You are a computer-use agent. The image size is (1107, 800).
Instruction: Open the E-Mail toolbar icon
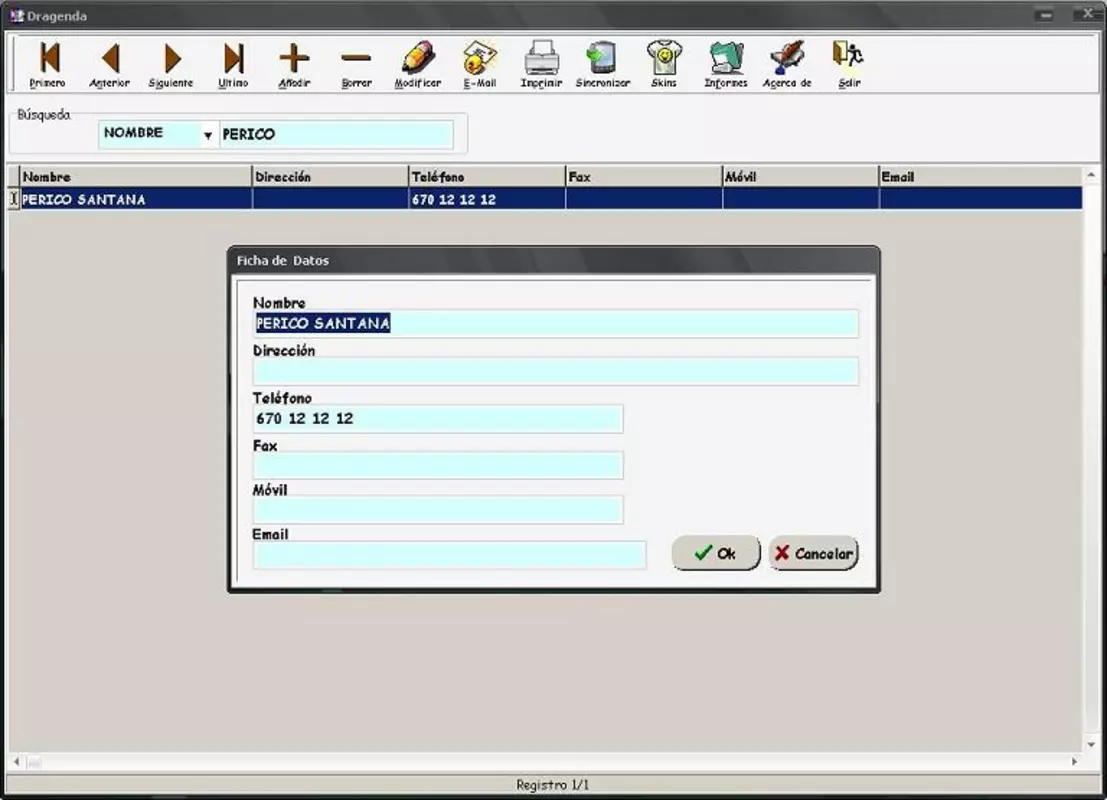[x=480, y=64]
